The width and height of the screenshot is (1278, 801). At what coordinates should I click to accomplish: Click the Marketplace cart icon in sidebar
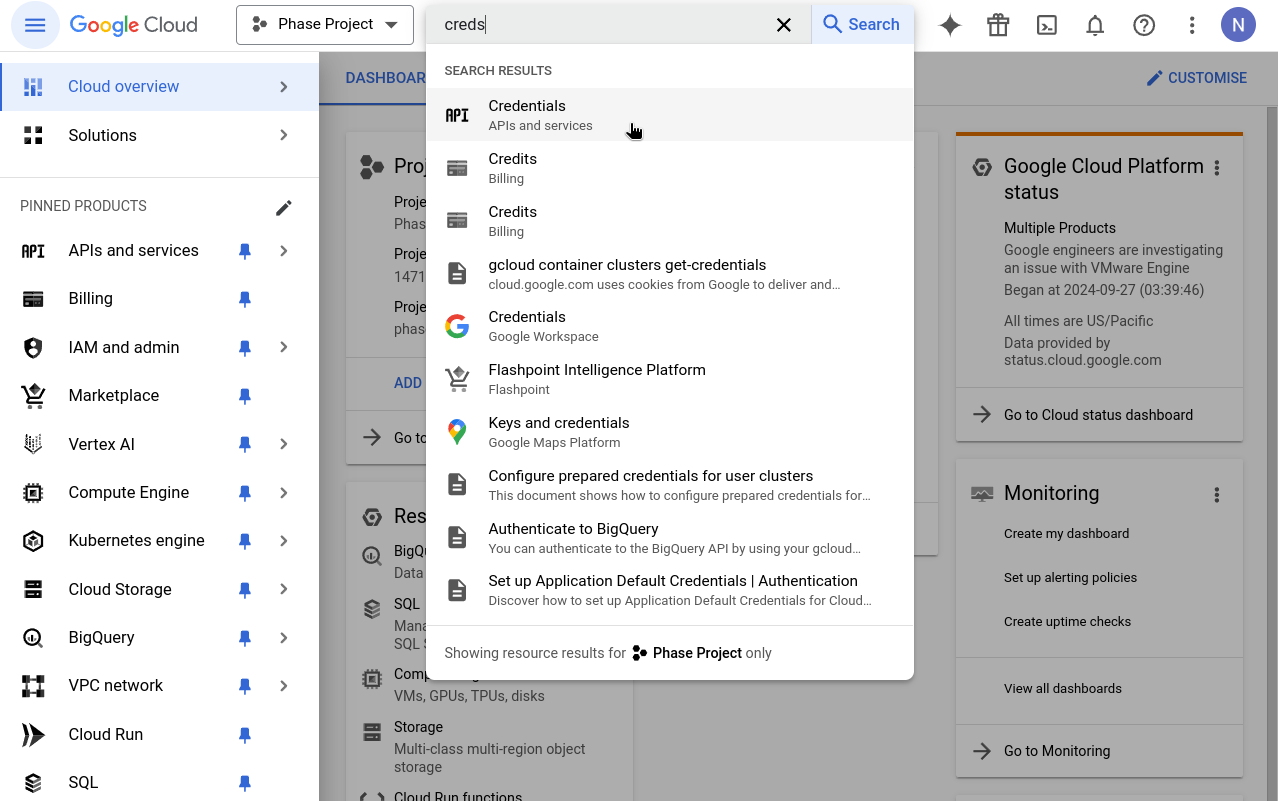pyautogui.click(x=33, y=396)
